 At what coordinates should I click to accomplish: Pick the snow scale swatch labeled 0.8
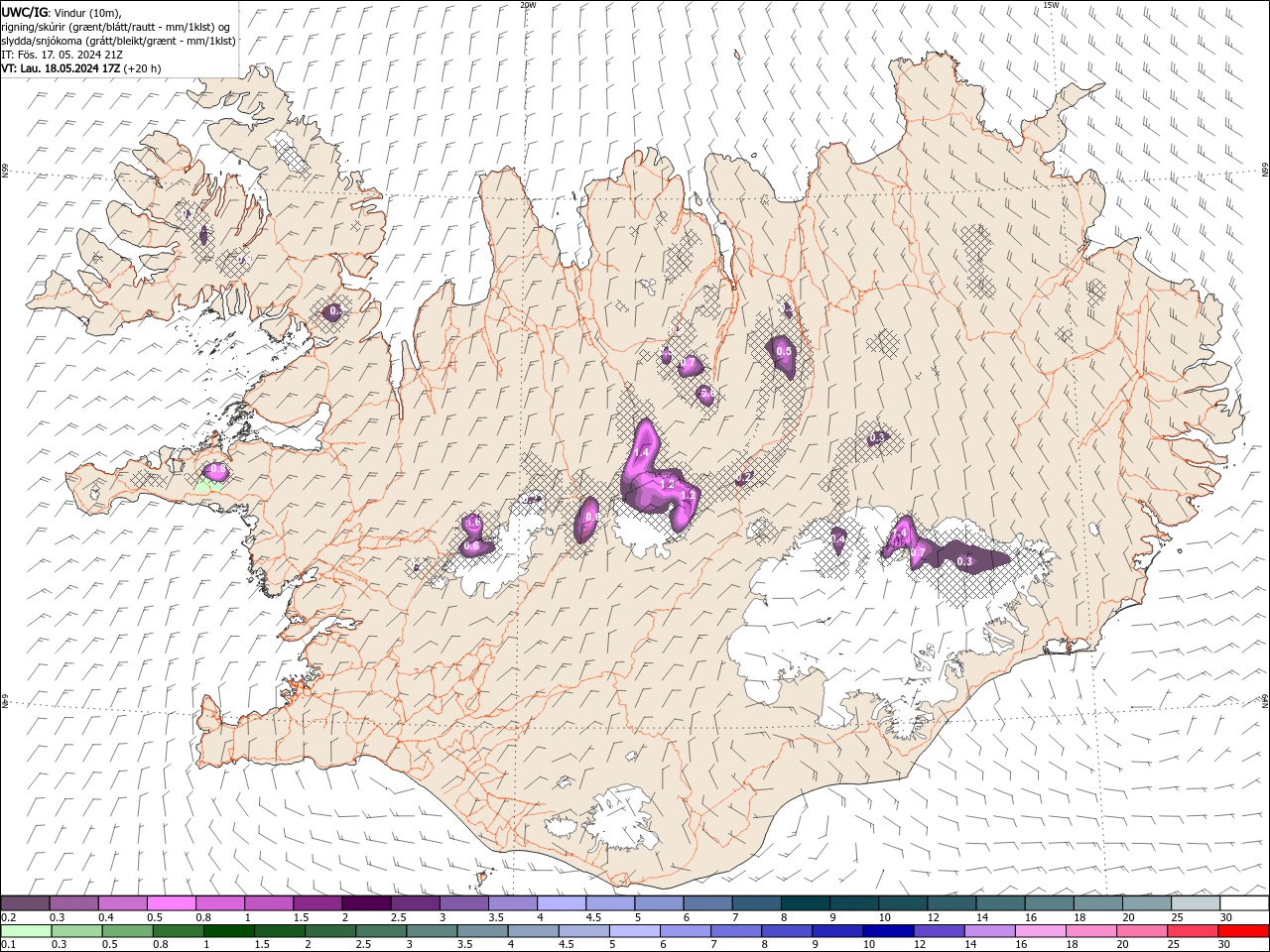tap(220, 903)
